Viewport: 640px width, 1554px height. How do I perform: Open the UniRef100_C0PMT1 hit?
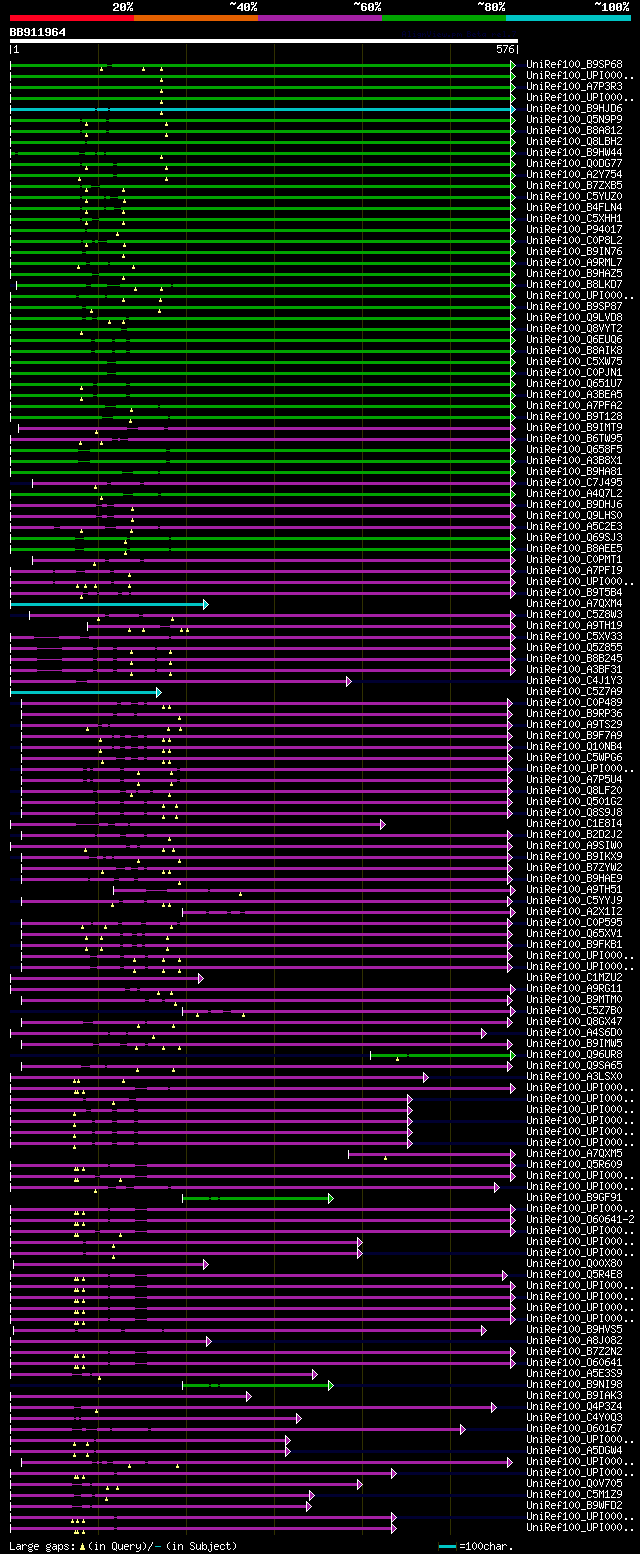[x=574, y=559]
